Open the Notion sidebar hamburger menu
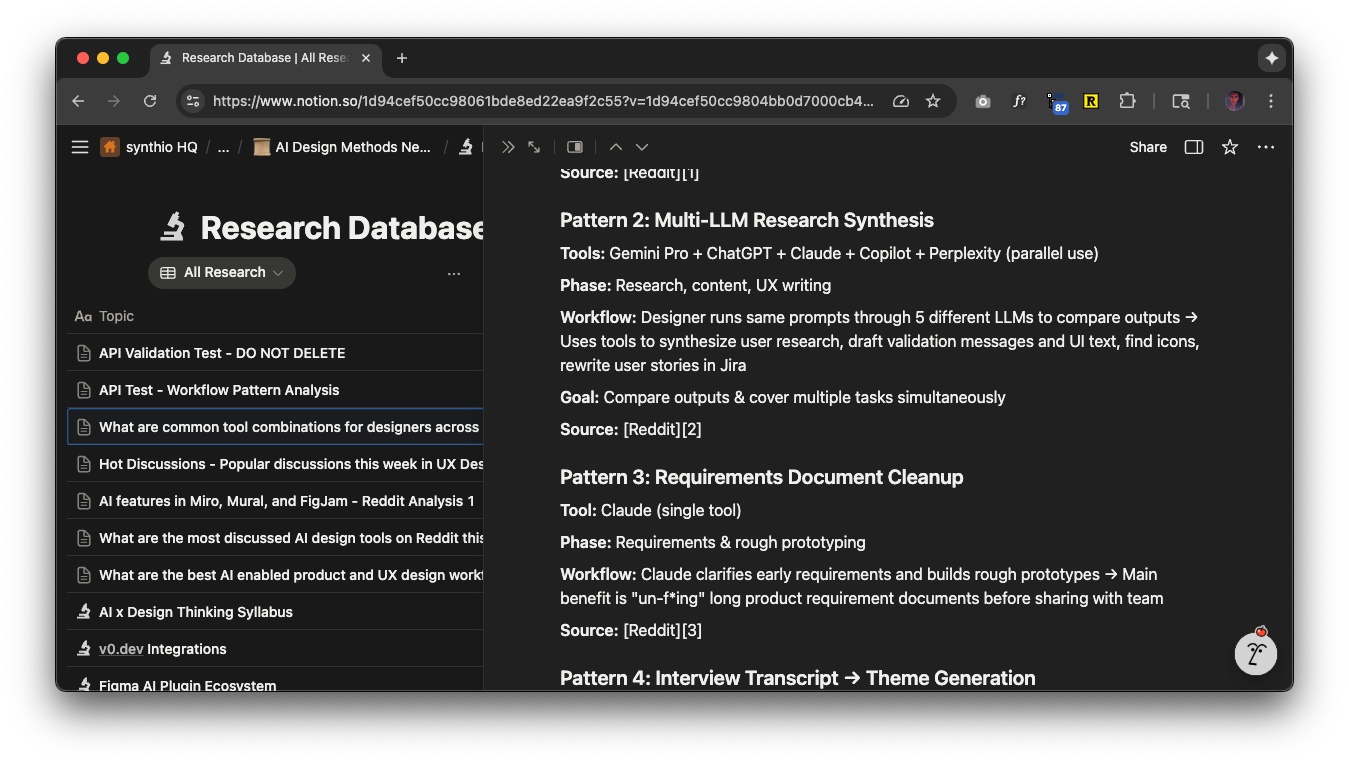The image size is (1349, 765). [x=80, y=147]
